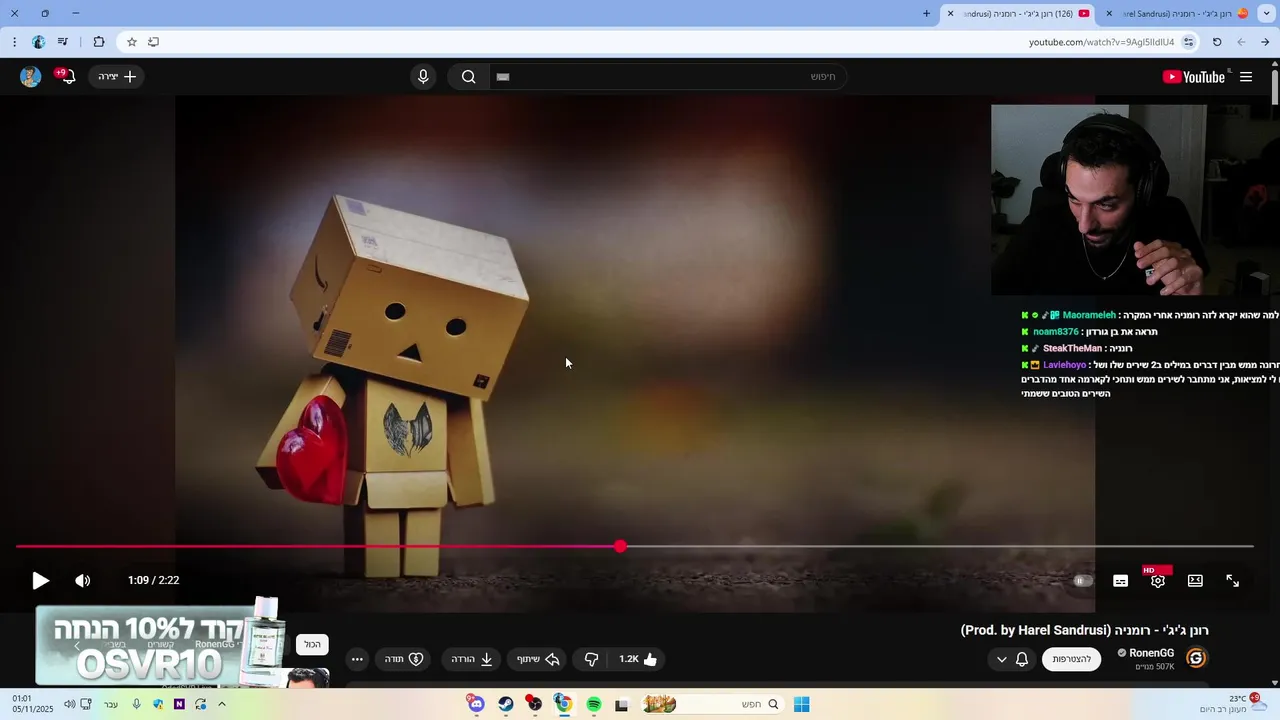The width and height of the screenshot is (1280, 720).
Task: Open weather widget showing 23°C
Action: pyautogui.click(x=1235, y=704)
